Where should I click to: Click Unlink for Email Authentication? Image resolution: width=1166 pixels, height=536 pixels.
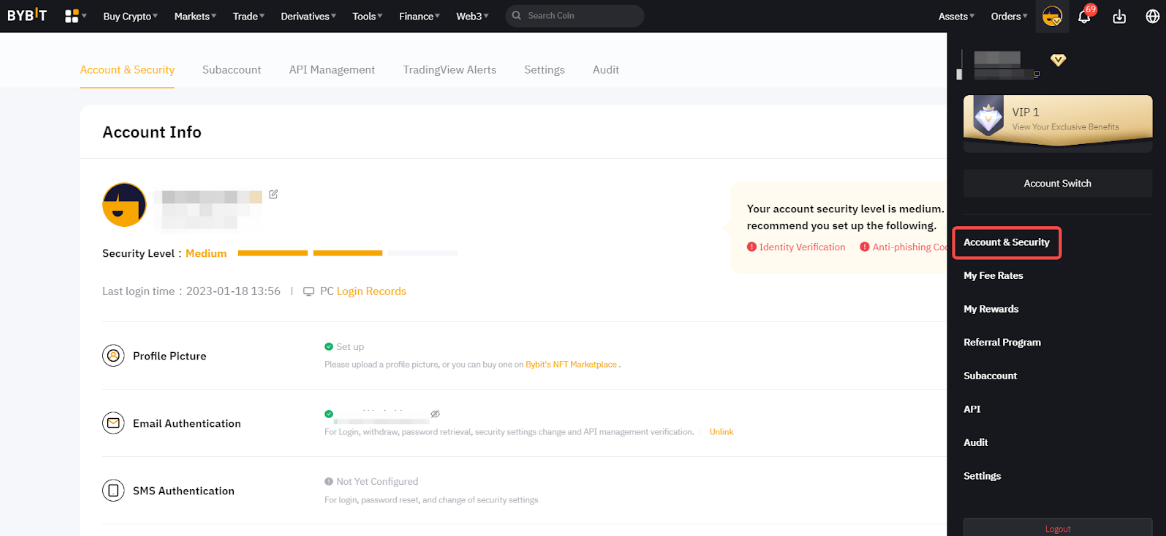(x=721, y=432)
